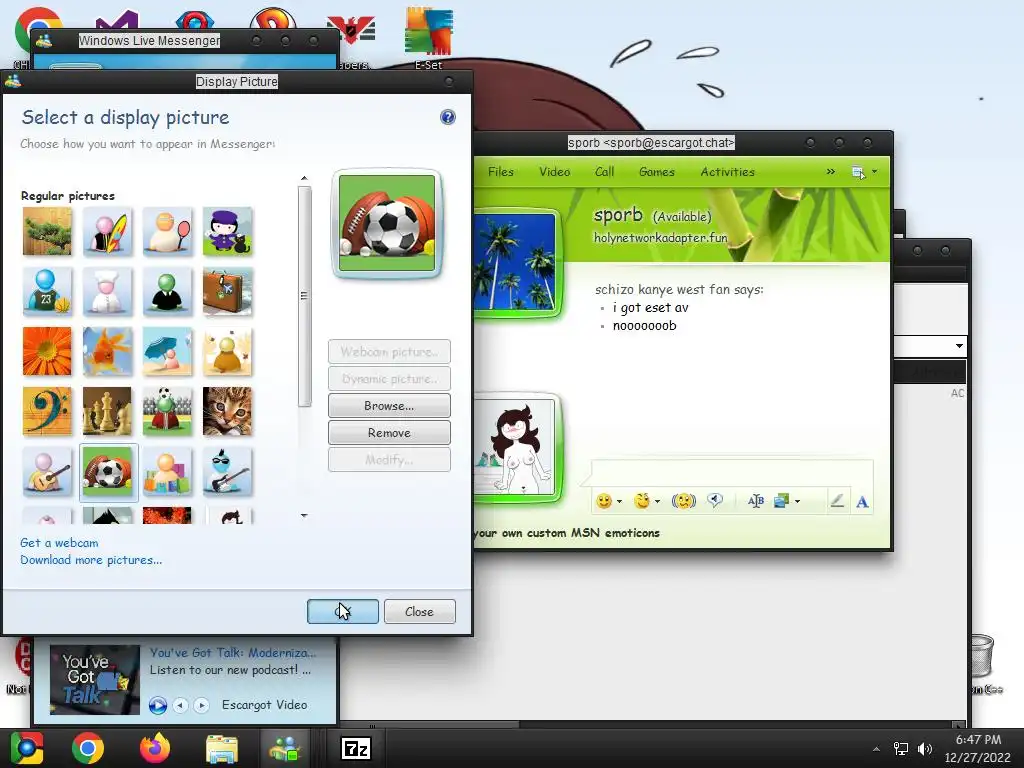Click sporb's personal message holynetworkadapter.fun
This screenshot has height=768, width=1024.
[660, 238]
